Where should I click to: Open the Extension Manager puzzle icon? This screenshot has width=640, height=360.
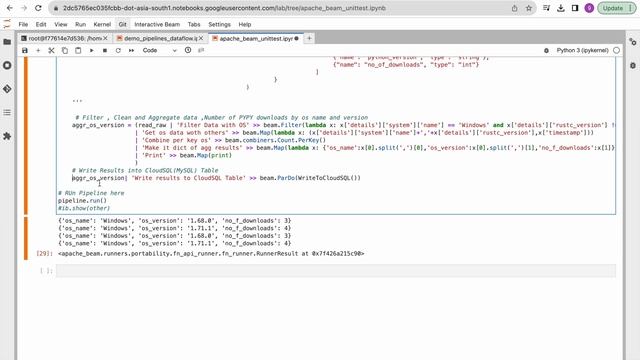[7, 136]
